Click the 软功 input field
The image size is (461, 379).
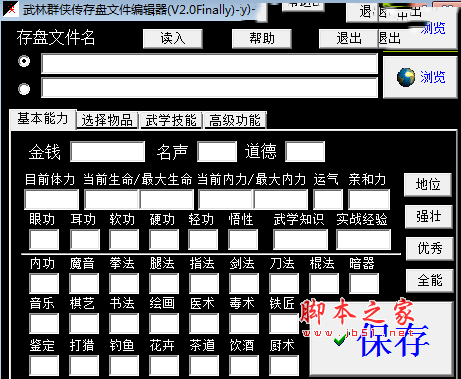124,239
